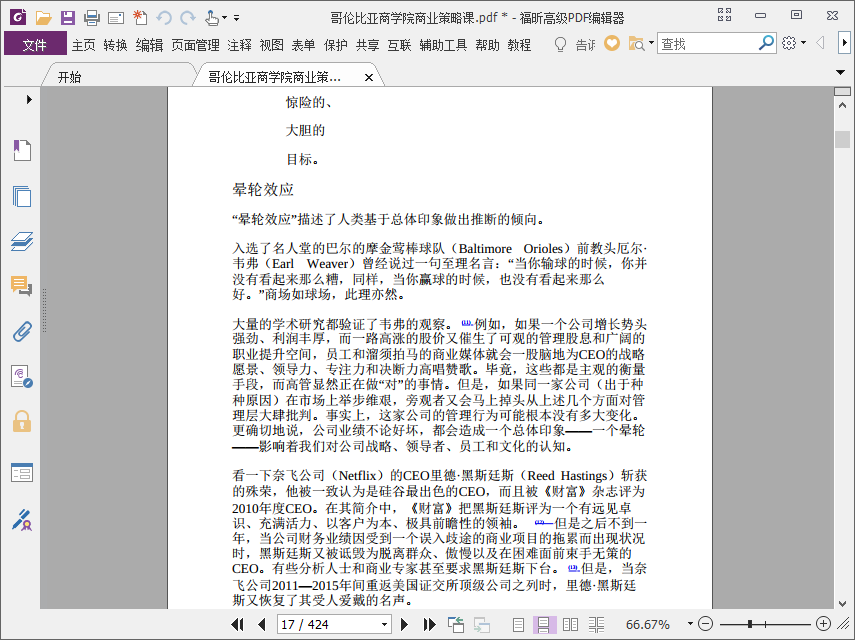Open the page number dropdown
The image size is (855, 640).
384,625
